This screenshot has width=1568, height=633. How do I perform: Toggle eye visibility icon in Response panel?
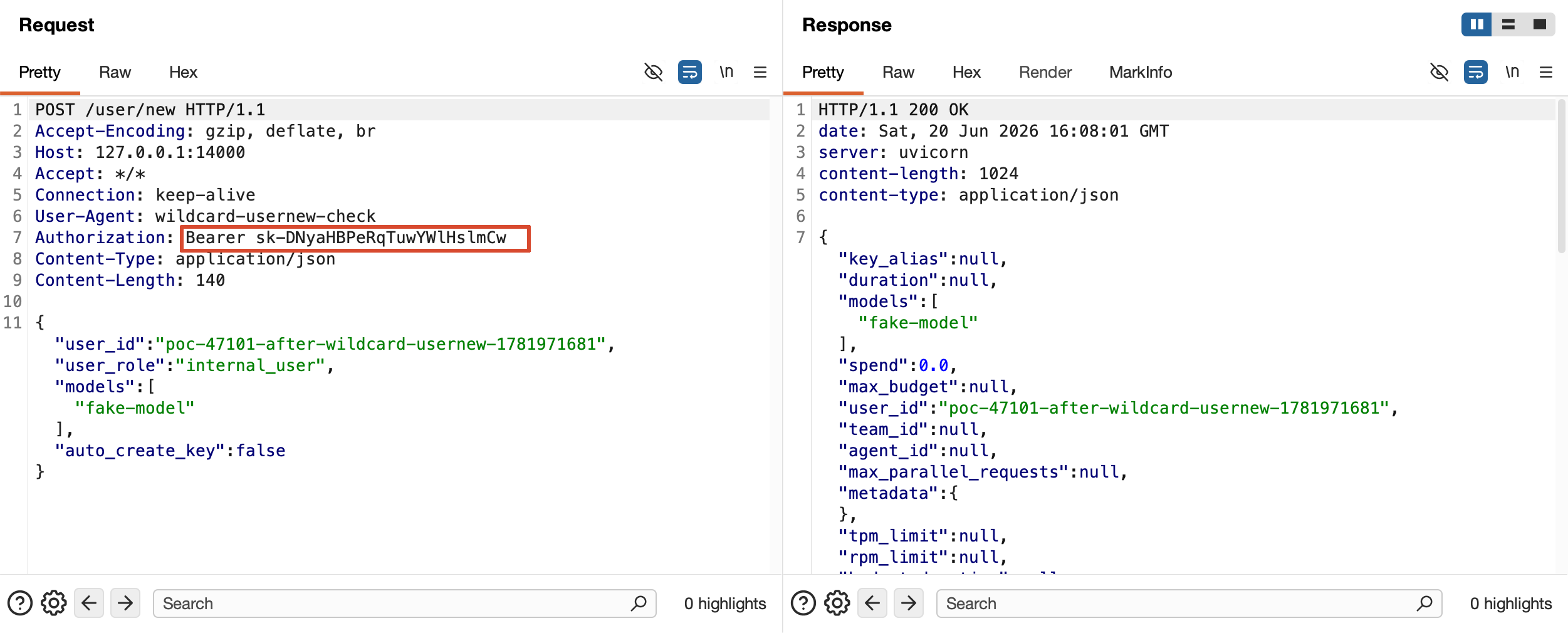click(1439, 72)
